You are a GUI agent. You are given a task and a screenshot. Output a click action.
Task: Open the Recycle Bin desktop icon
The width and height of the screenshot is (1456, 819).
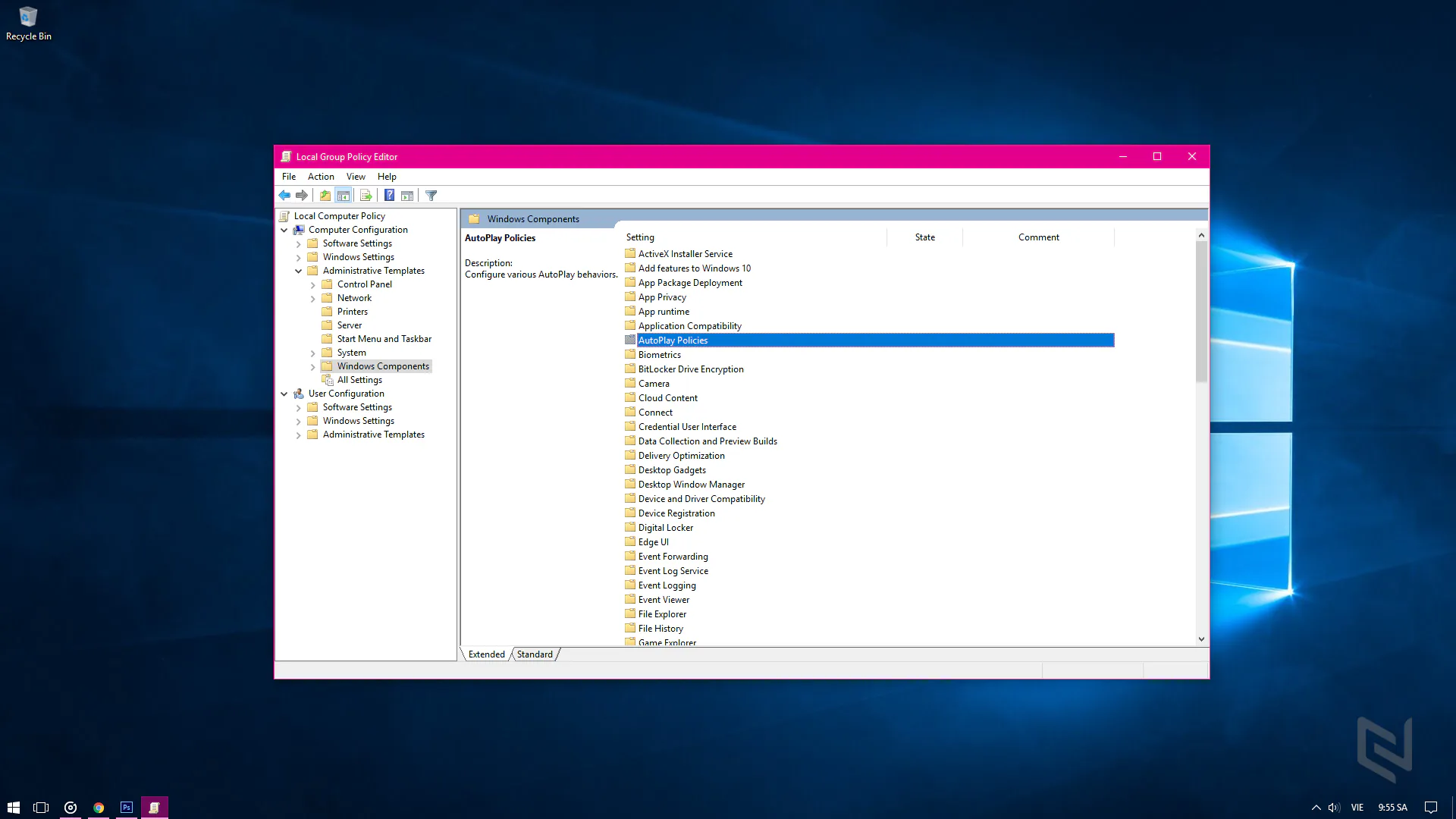pyautogui.click(x=28, y=24)
